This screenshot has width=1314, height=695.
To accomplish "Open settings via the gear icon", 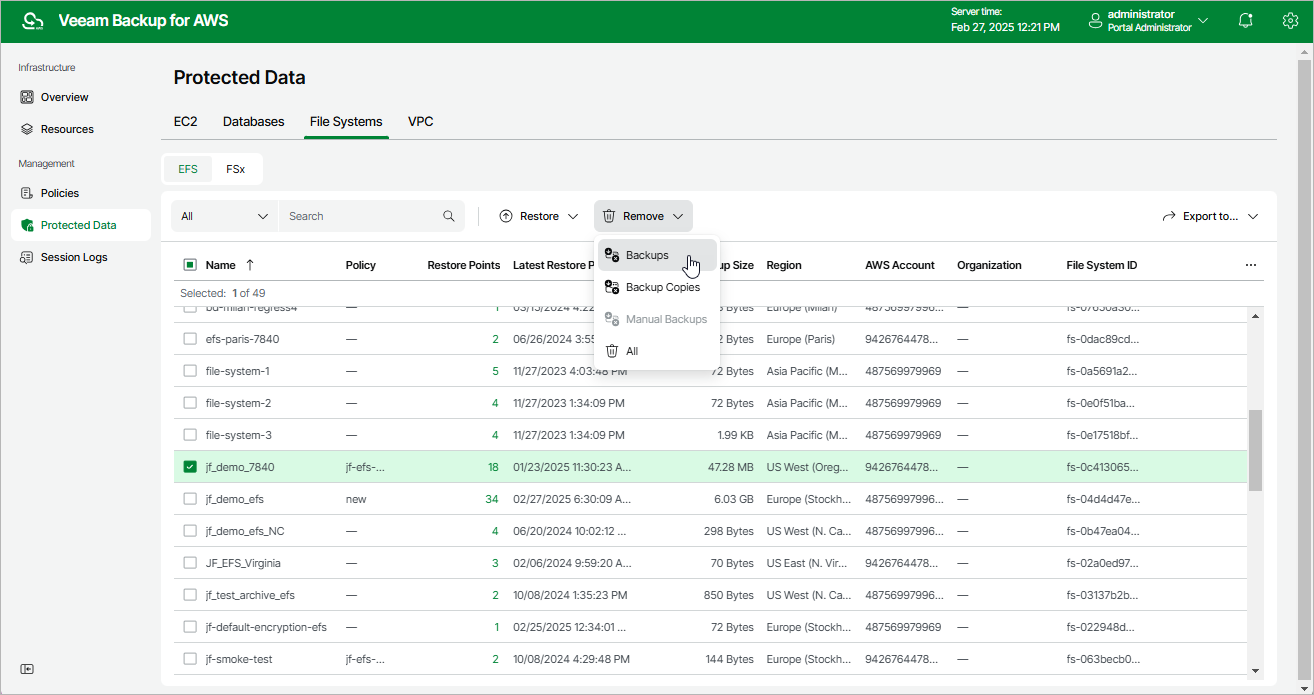I will click(x=1290, y=21).
